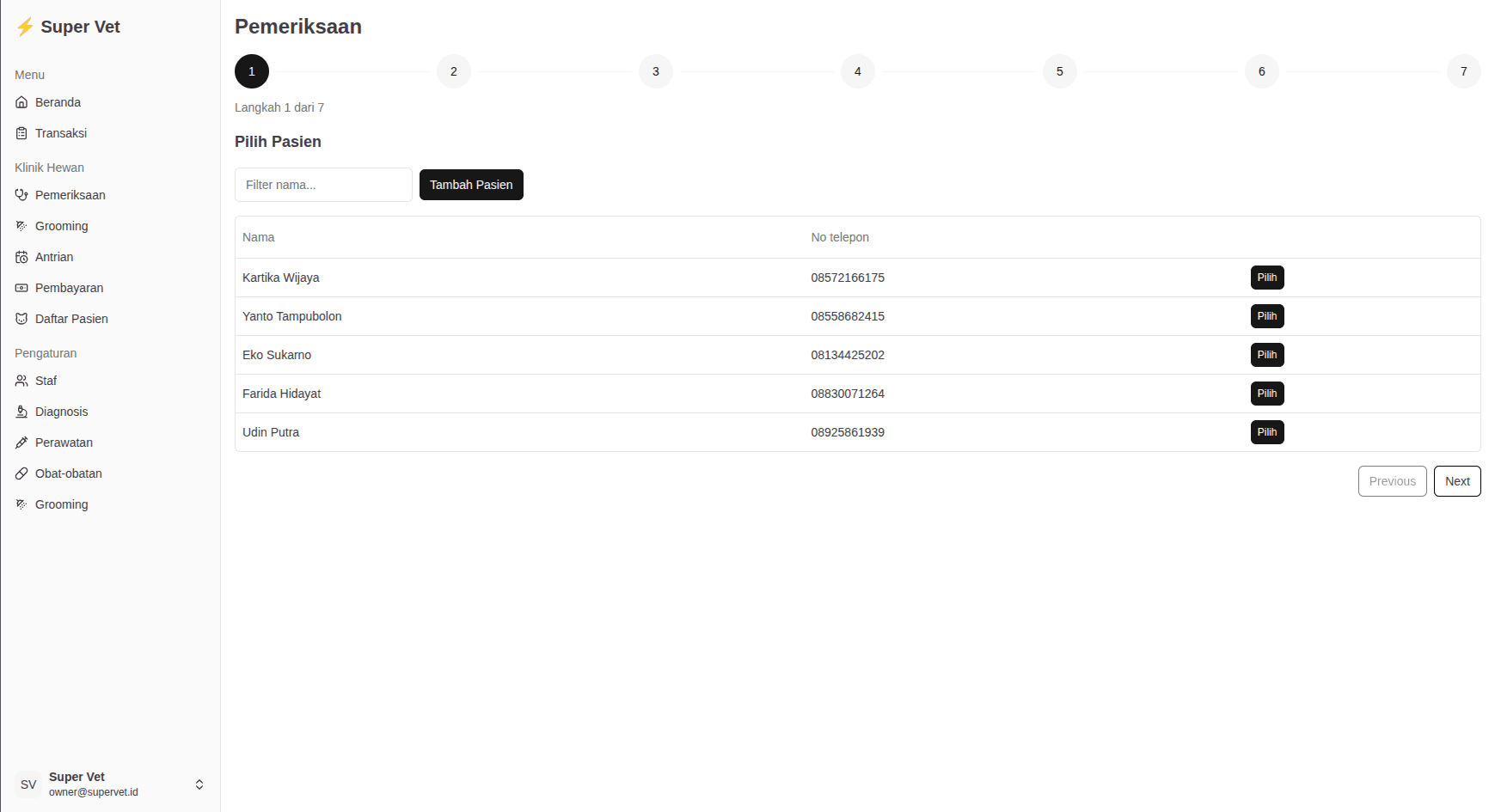
Task: Click the Staf people icon
Action: point(21,381)
